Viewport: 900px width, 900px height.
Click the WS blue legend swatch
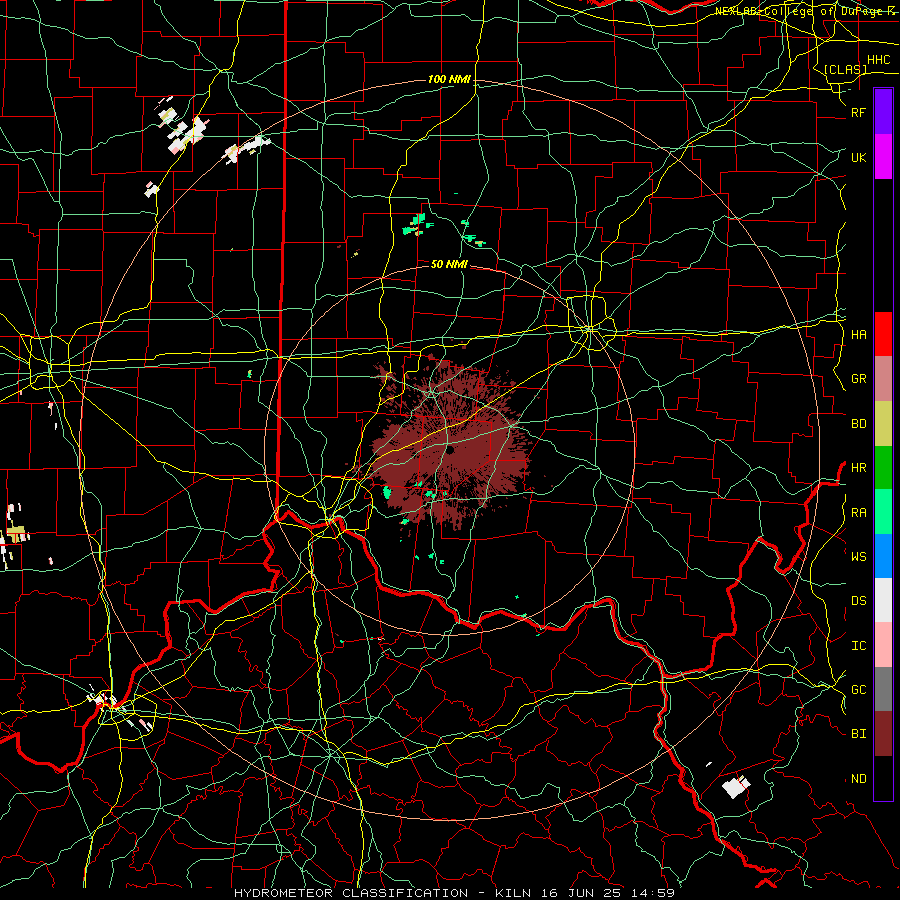tap(883, 556)
